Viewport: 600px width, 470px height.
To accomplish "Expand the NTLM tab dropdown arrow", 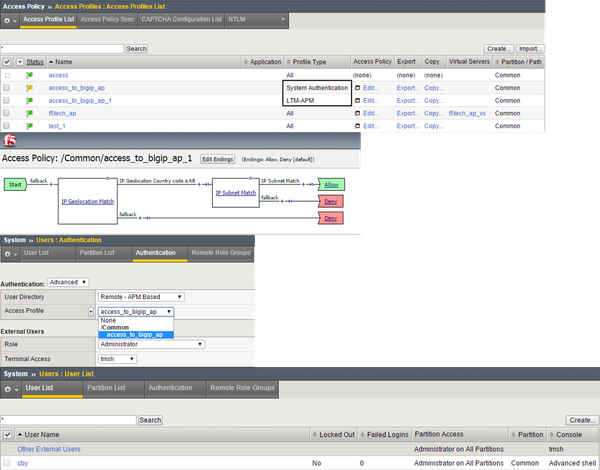I will click(x=283, y=19).
